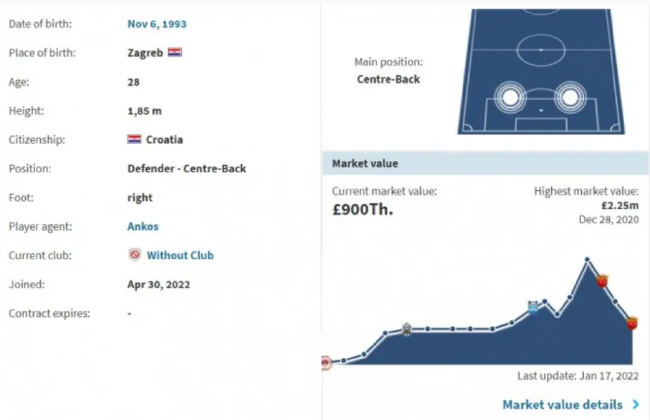This screenshot has height=420, width=650.
Task: Click the grey club crest on market value chart
Action: point(407,329)
